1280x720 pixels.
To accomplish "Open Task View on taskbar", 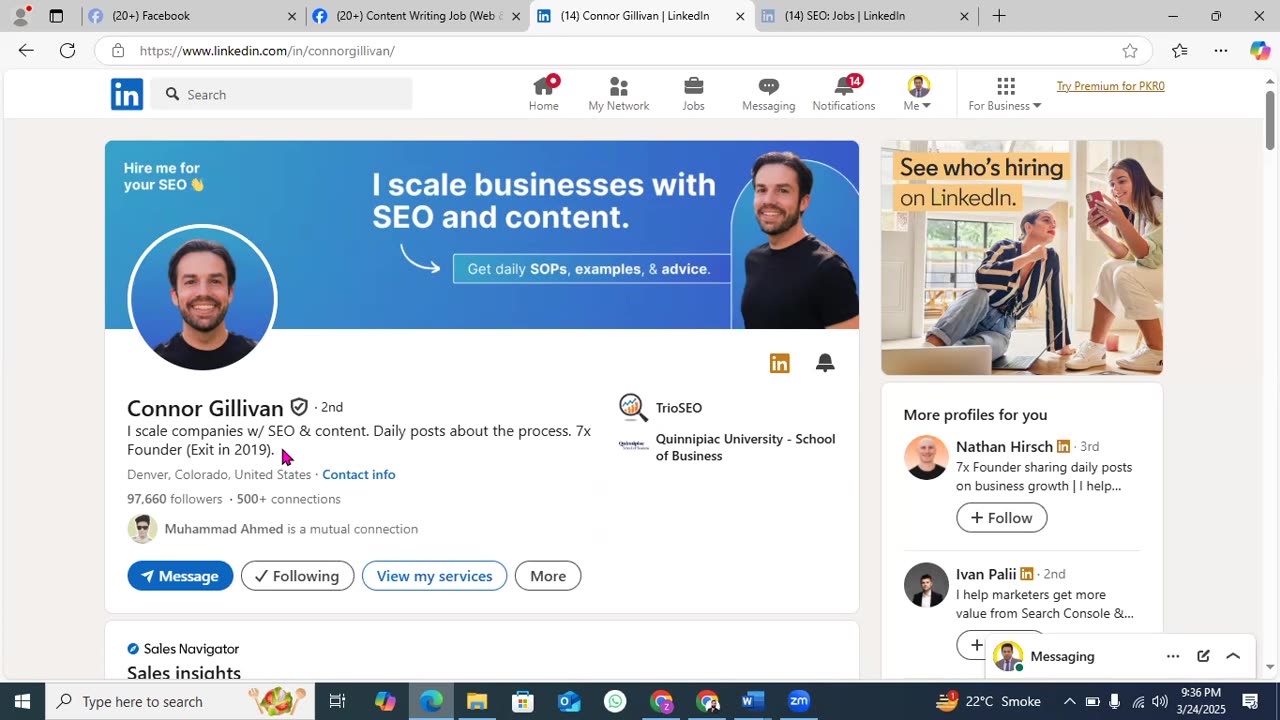I will pos(337,701).
